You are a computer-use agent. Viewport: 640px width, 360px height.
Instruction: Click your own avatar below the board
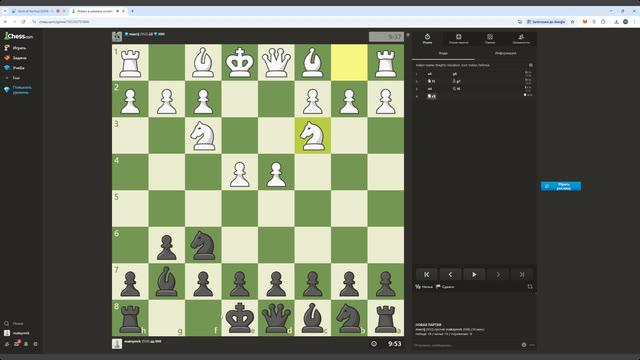[117, 344]
